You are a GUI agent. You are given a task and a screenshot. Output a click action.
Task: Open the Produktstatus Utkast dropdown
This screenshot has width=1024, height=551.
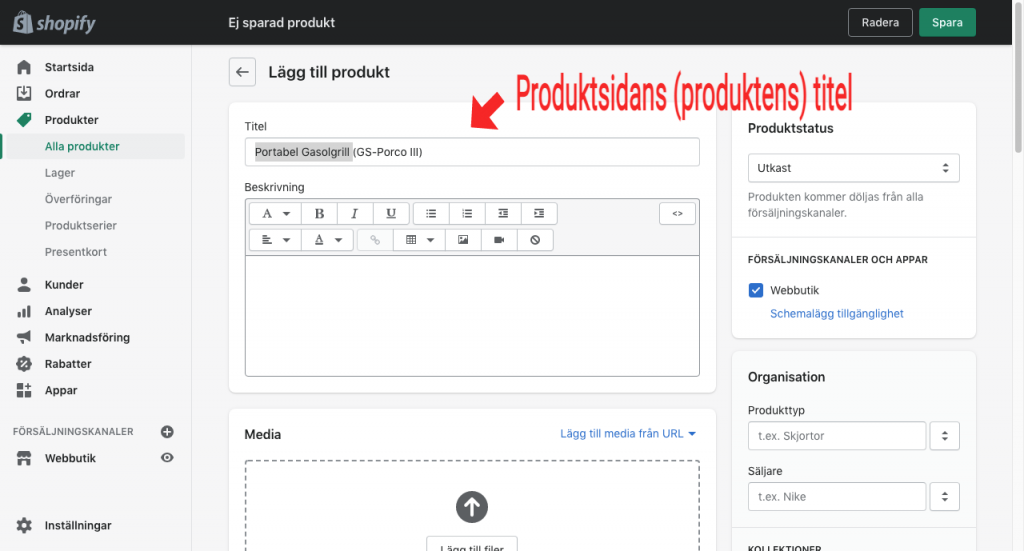(x=854, y=168)
